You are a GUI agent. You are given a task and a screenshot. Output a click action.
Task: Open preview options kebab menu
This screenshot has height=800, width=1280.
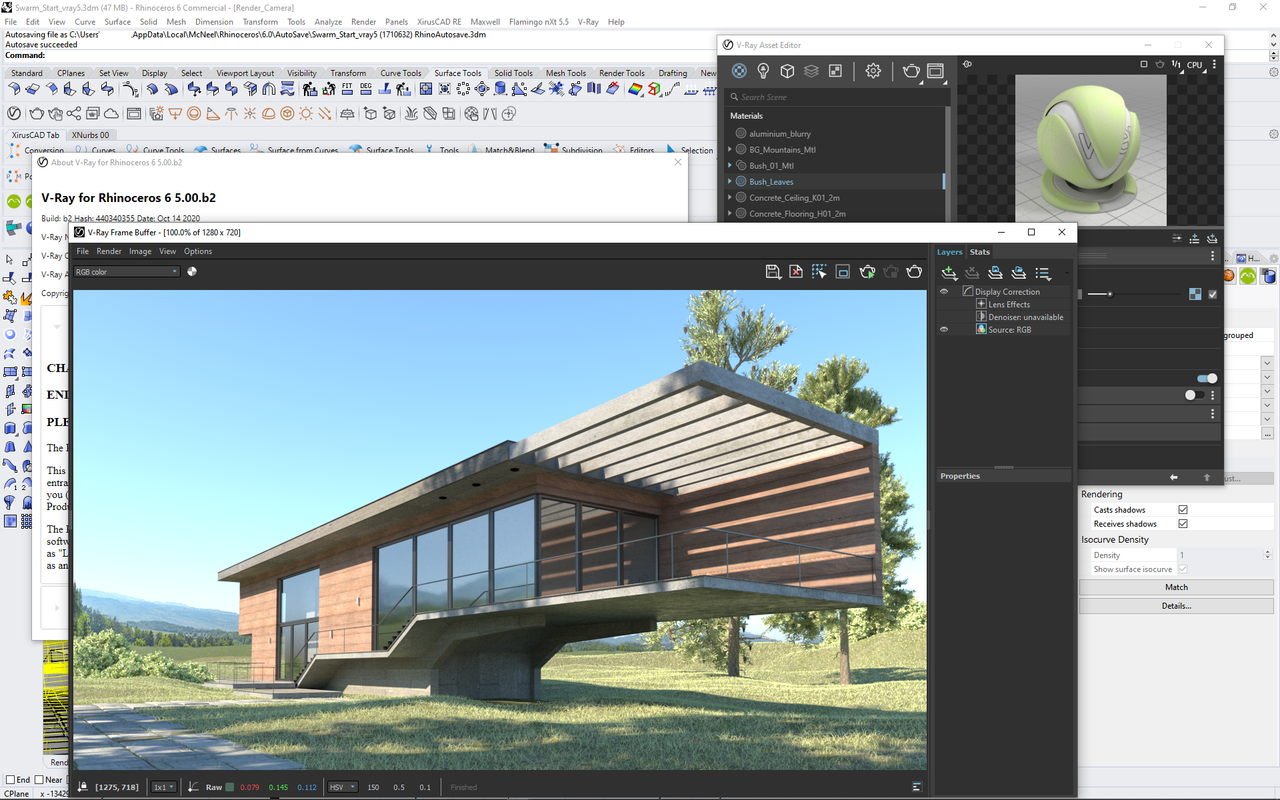1213,64
